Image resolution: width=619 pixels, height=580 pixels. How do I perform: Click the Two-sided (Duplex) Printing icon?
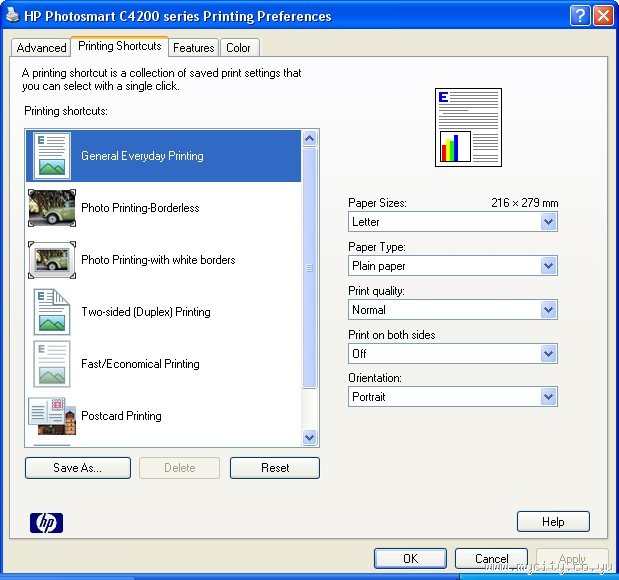[52, 312]
